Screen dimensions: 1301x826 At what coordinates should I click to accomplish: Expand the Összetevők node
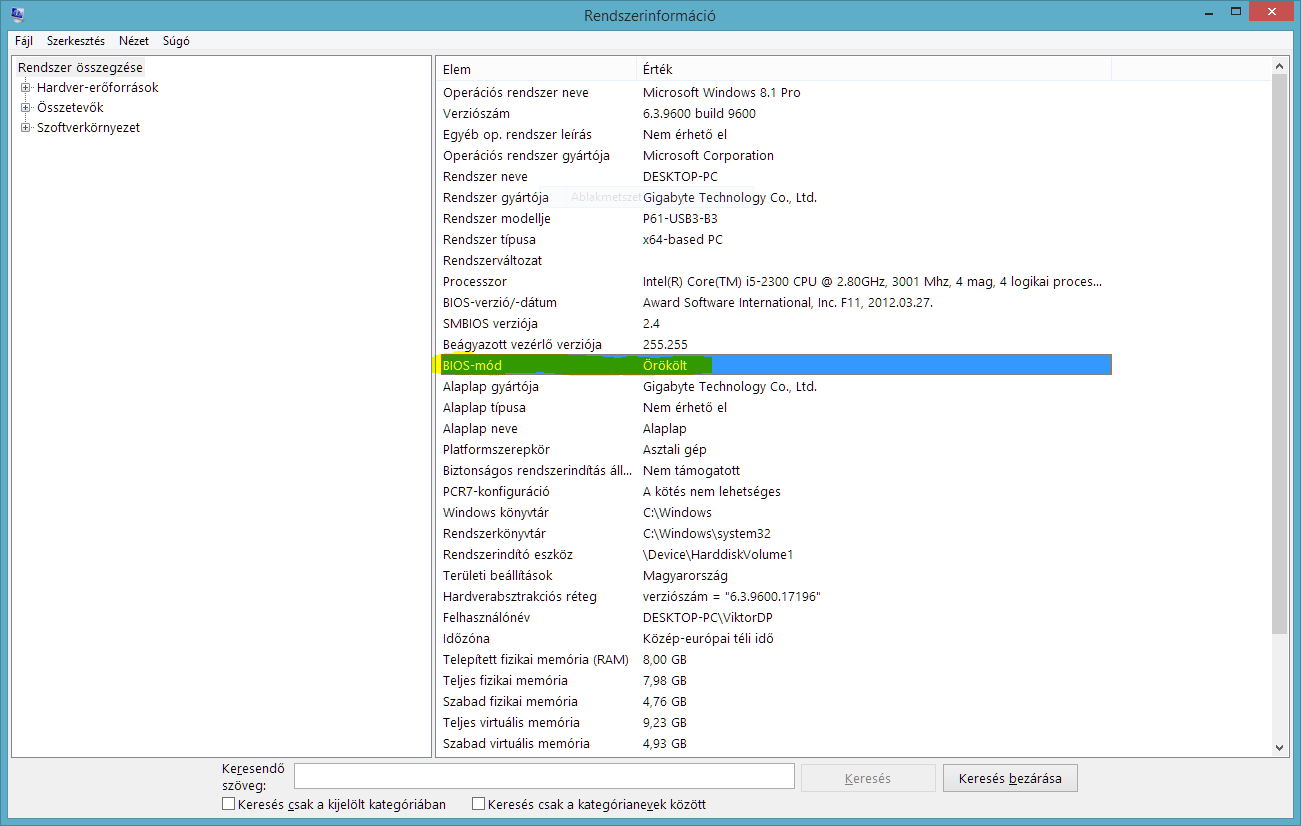[x=26, y=108]
